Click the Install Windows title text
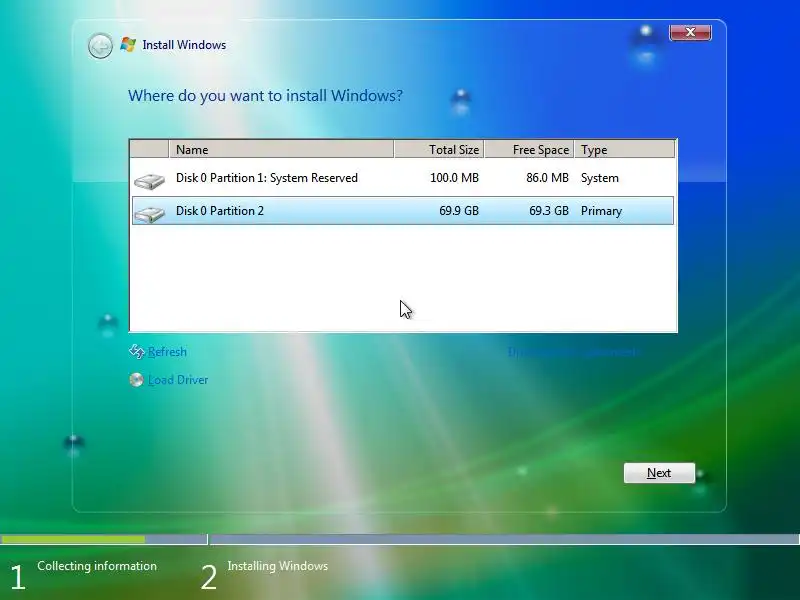The height and width of the screenshot is (600, 800). (184, 45)
